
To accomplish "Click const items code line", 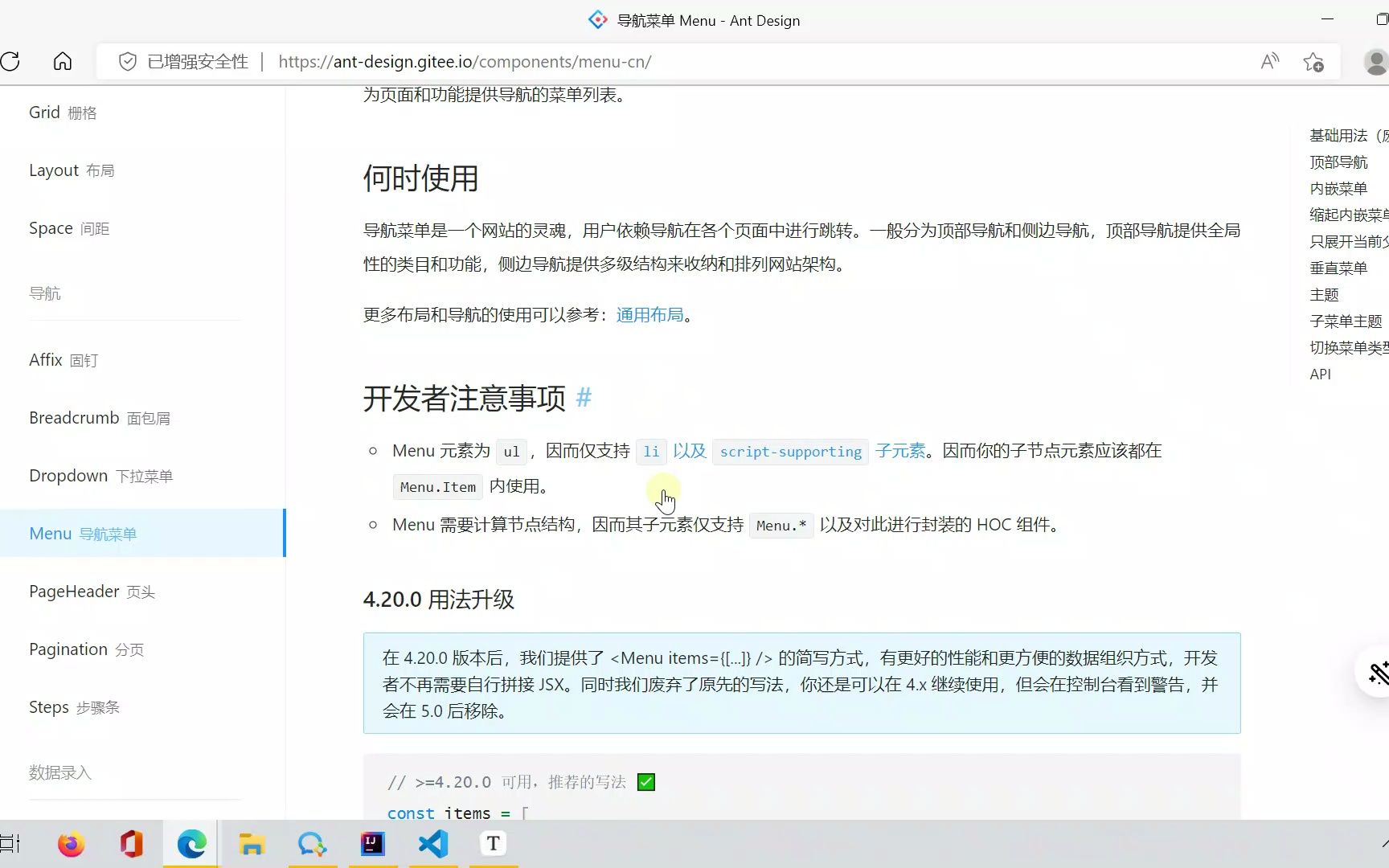I will (458, 813).
